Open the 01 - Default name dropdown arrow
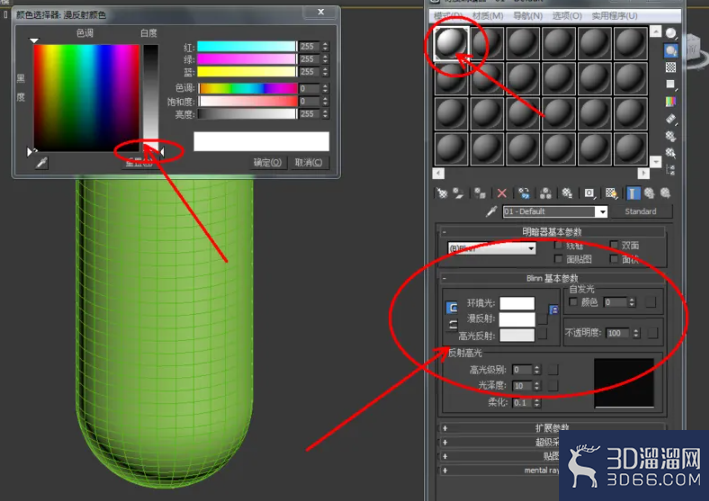709x501 pixels. [x=602, y=212]
